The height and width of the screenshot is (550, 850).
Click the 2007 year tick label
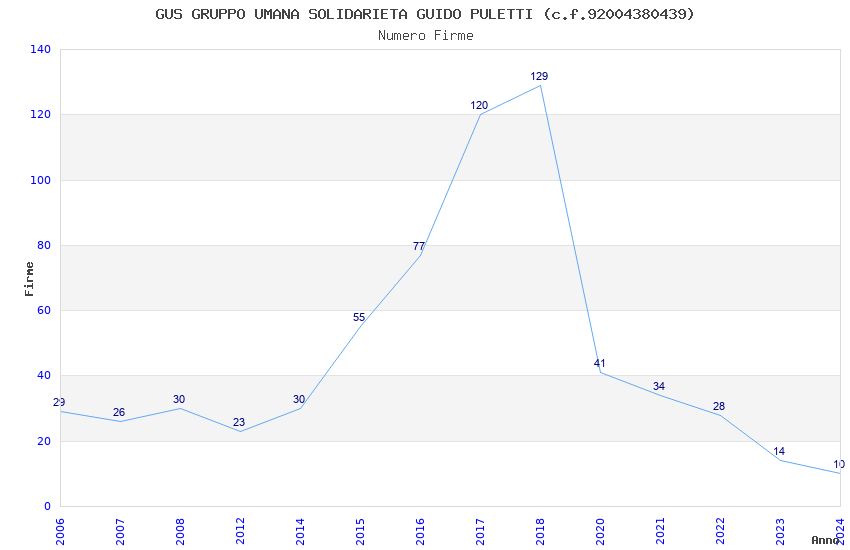[x=120, y=531]
